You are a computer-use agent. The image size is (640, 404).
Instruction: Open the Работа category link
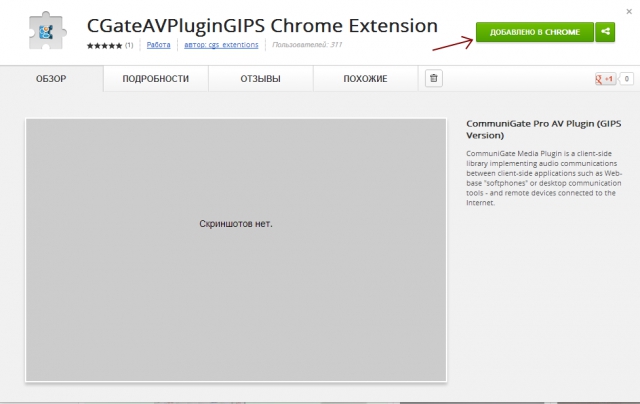[158, 45]
